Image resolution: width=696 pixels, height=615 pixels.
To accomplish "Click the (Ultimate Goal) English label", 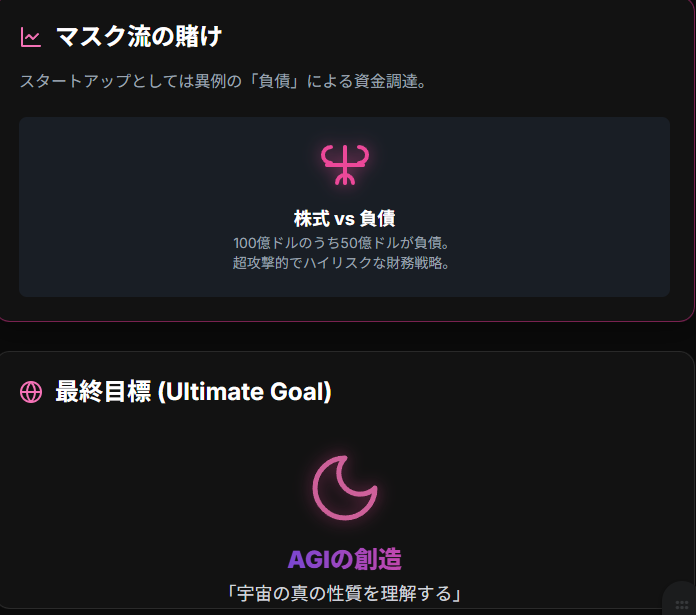I will point(245,392).
